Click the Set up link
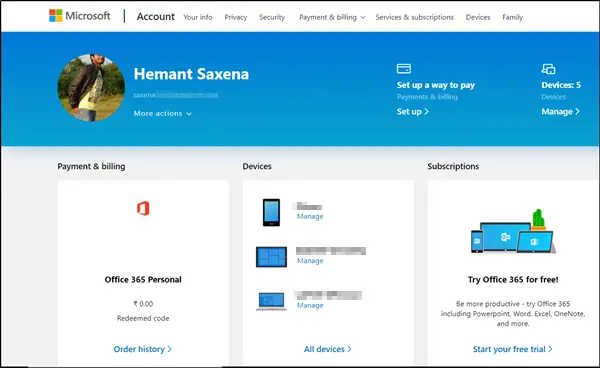Image resolution: width=600 pixels, height=368 pixels. click(x=412, y=111)
